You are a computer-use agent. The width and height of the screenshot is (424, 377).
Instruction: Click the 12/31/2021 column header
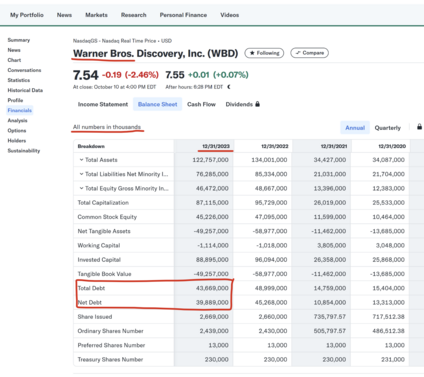click(x=334, y=146)
